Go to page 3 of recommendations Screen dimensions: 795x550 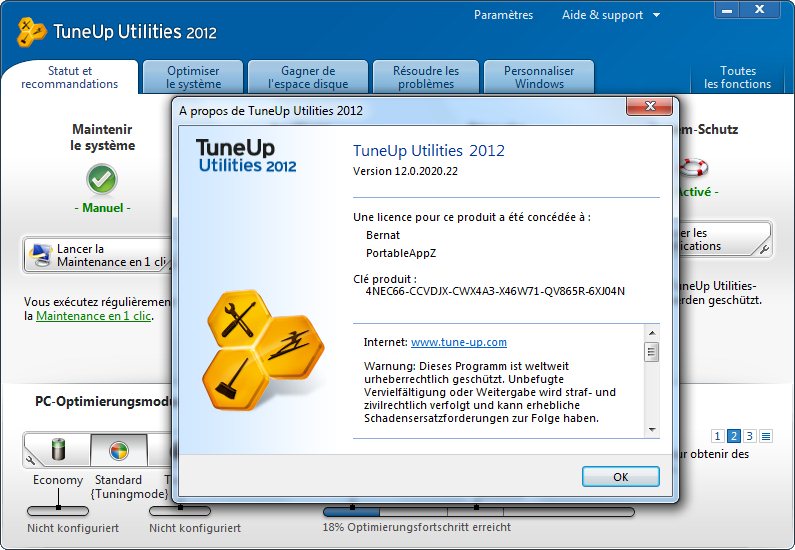click(749, 436)
